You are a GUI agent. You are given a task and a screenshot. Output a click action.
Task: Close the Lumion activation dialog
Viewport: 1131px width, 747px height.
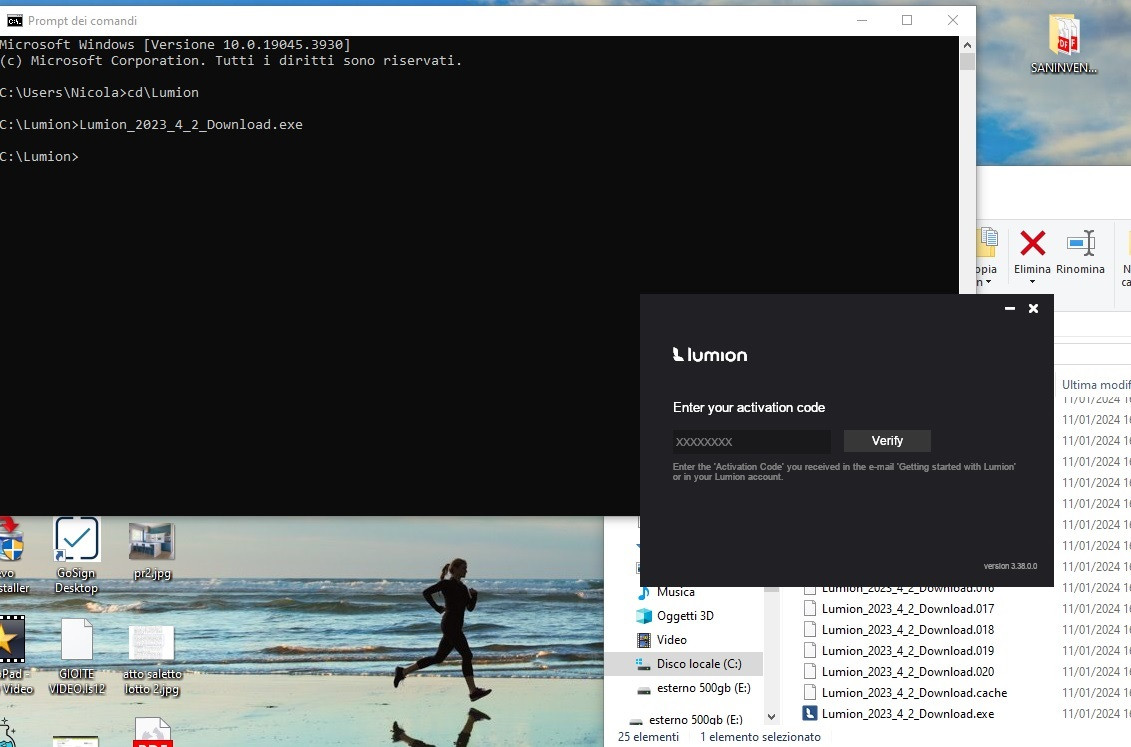1034,309
